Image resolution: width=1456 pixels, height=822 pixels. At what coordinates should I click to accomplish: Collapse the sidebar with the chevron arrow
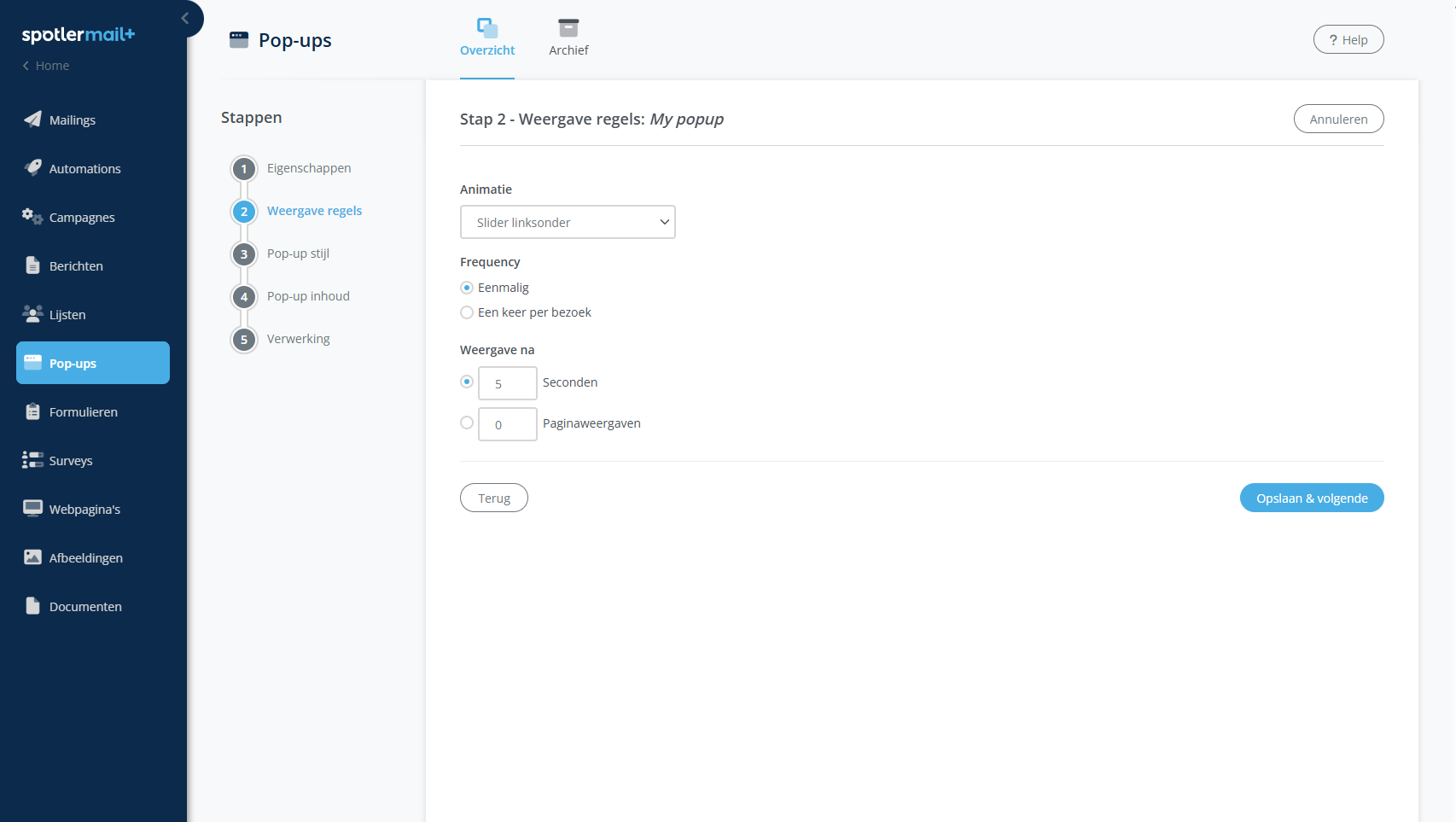coord(185,18)
